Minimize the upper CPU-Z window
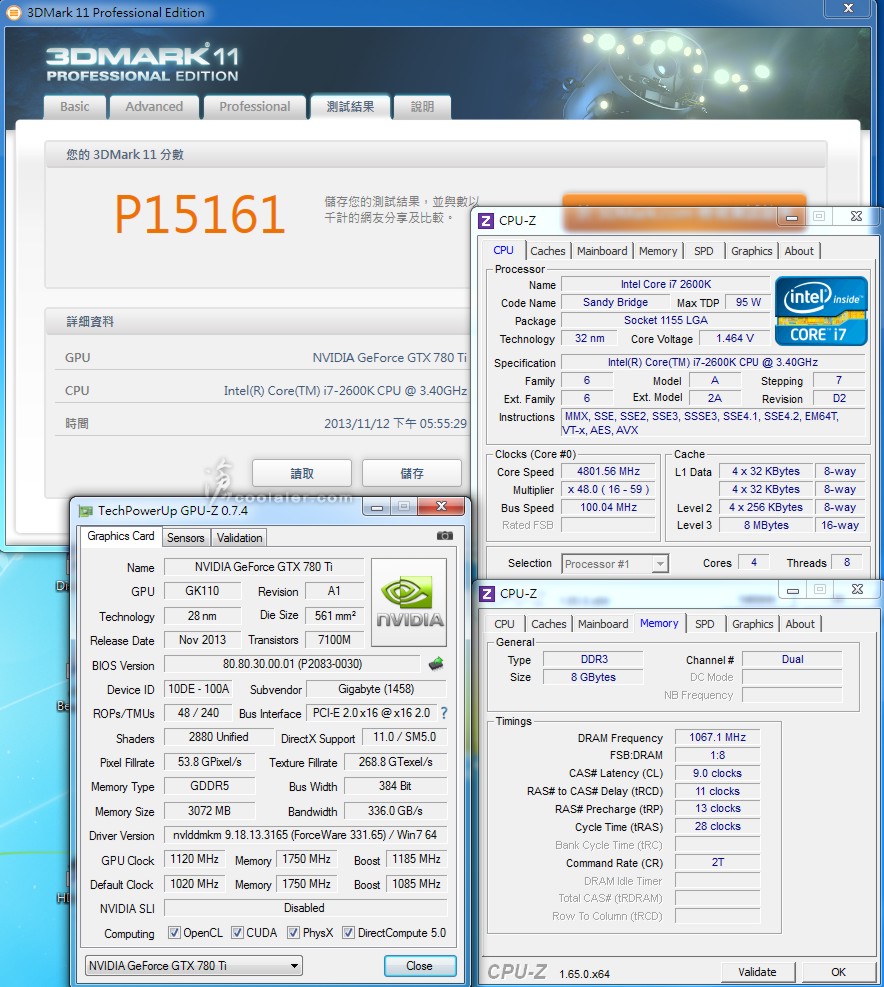 tap(792, 217)
